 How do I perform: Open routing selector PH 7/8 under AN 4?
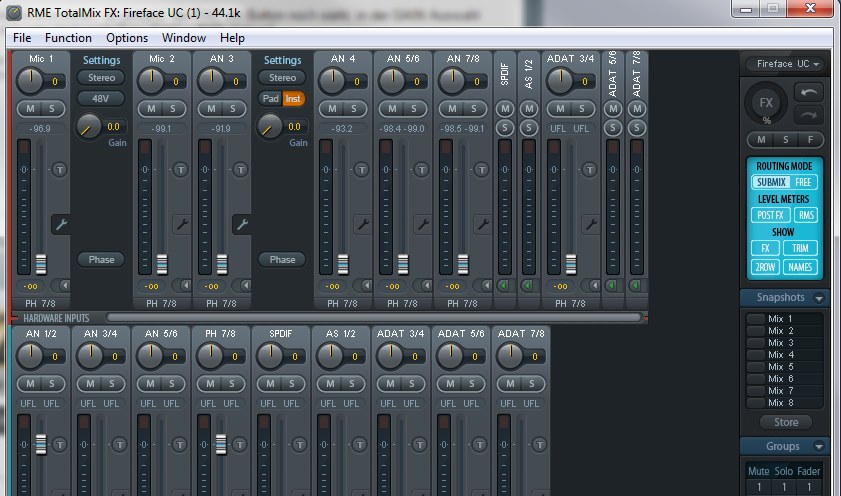343,303
